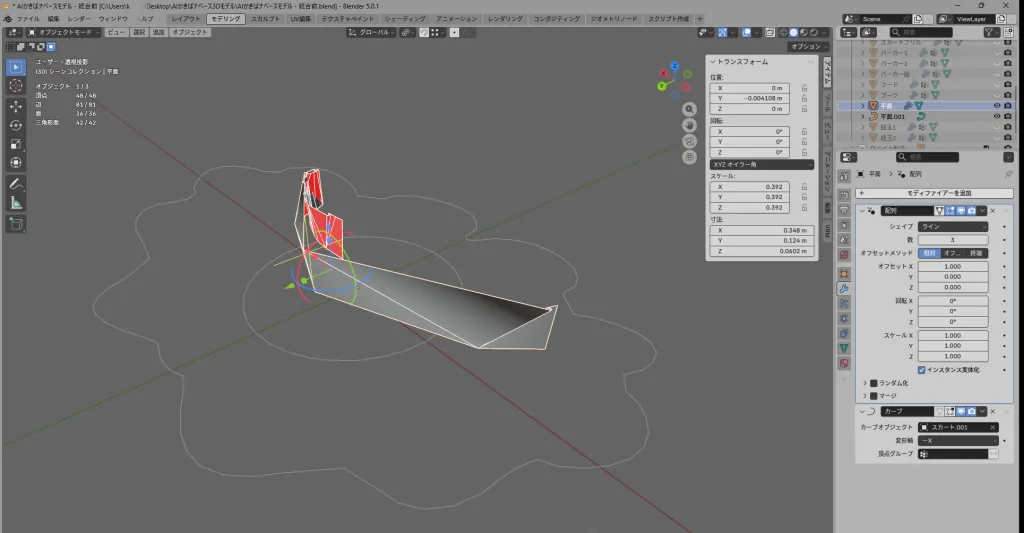1024x533 pixels.
Task: Open the XYZ オイラー角 rotation mode dropdown
Action: coord(761,164)
